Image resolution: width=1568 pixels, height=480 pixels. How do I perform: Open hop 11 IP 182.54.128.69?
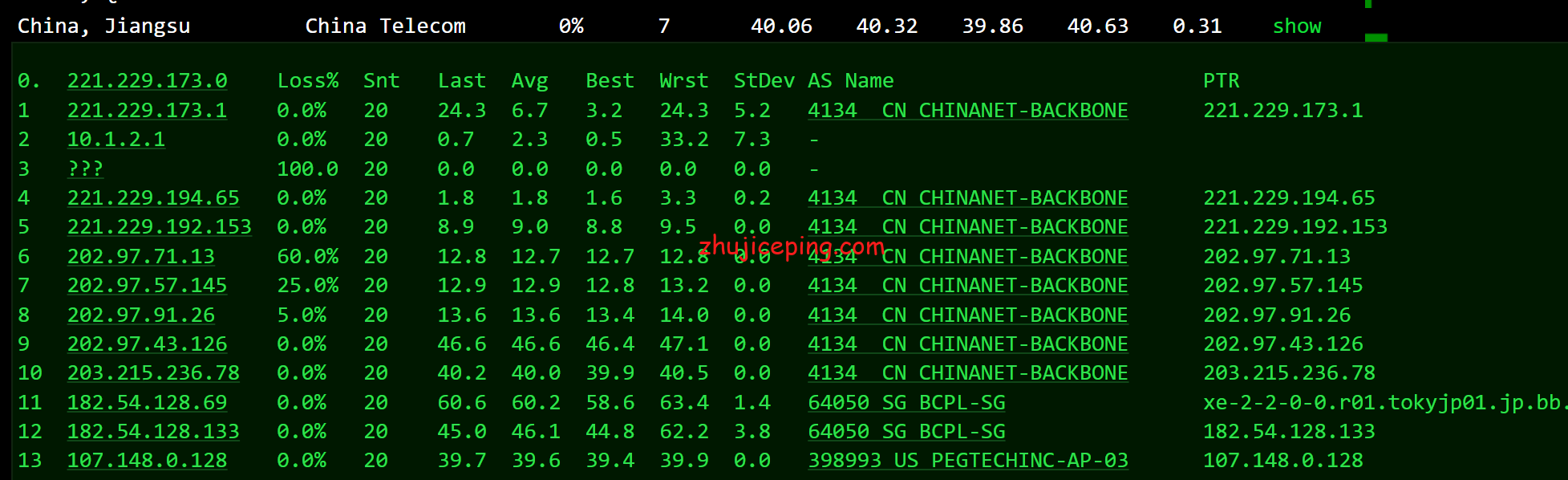point(147,403)
